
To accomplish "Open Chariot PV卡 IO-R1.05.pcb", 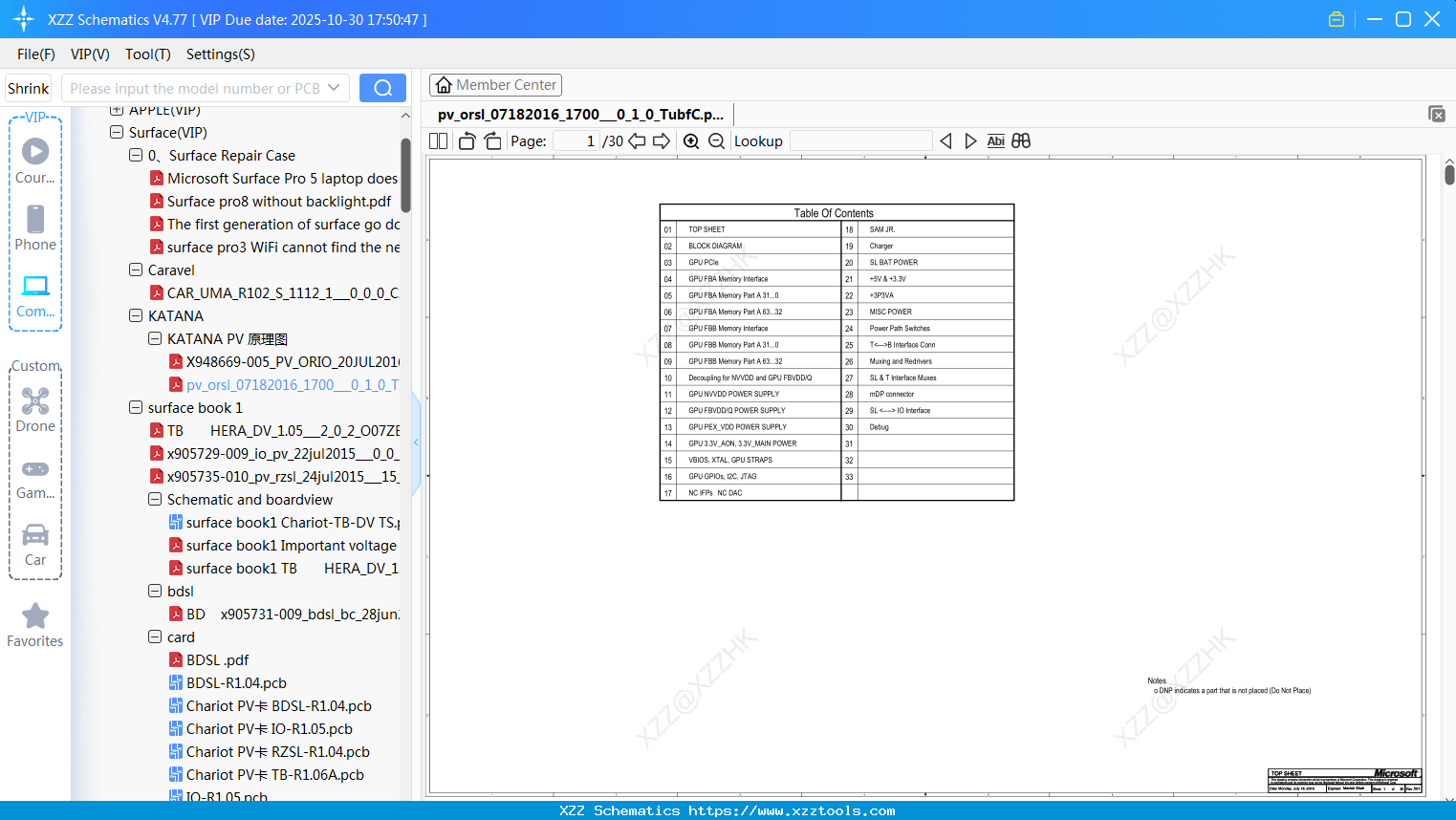I will tap(261, 729).
